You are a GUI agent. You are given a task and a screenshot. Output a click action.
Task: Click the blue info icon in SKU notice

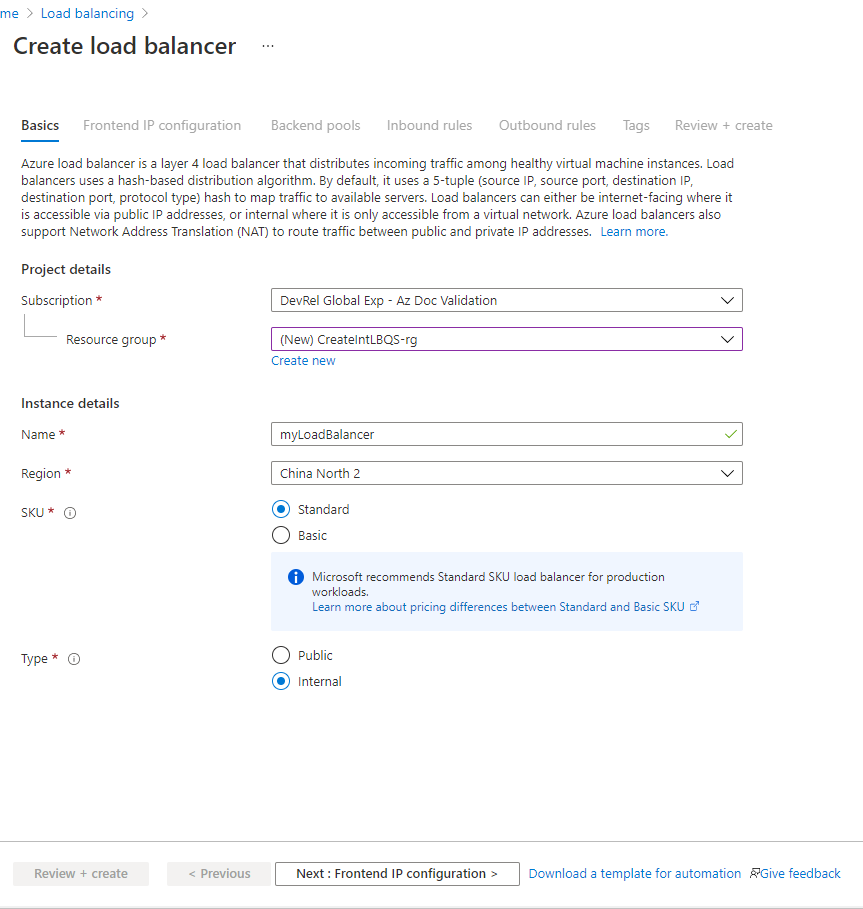pyautogui.click(x=296, y=577)
